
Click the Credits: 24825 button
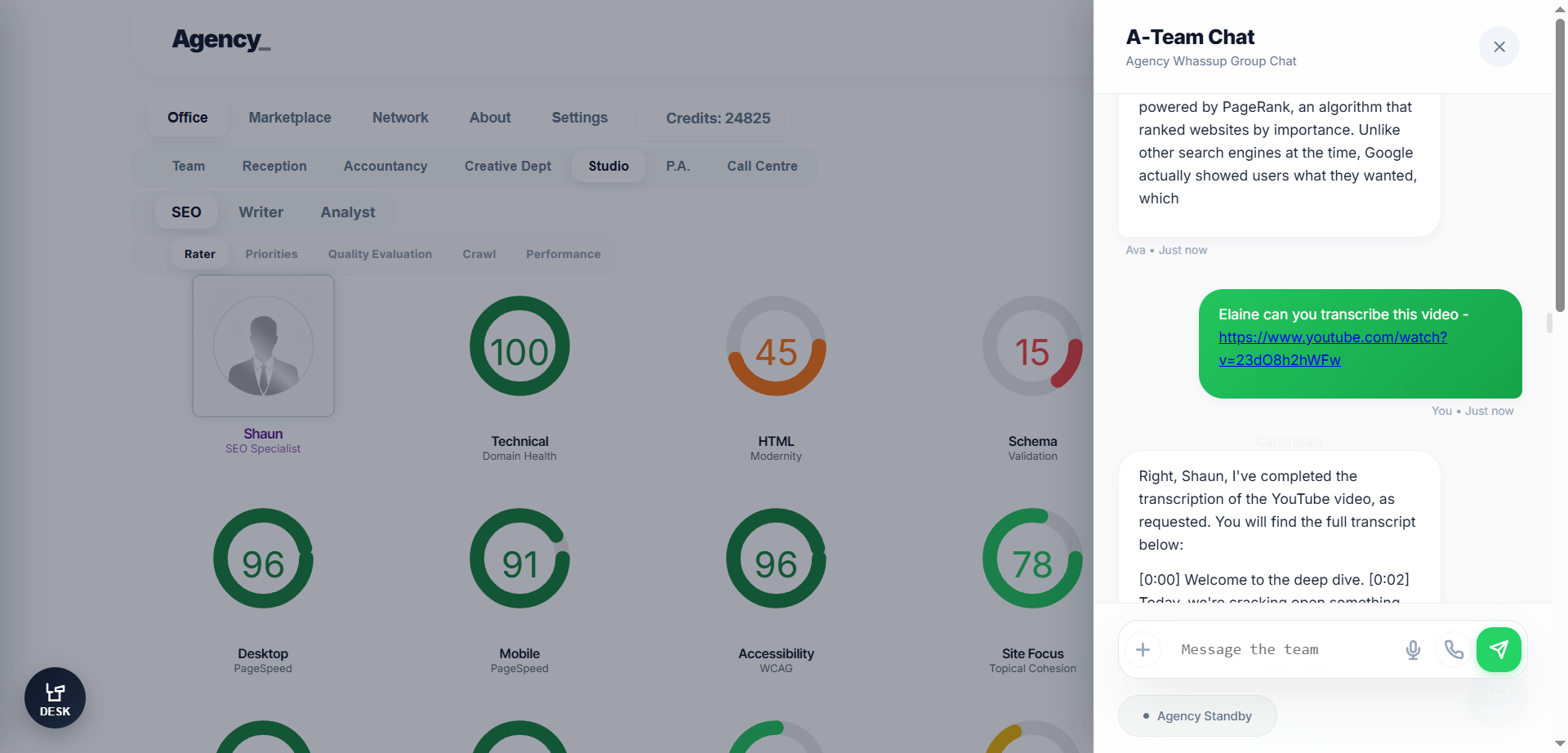click(718, 118)
